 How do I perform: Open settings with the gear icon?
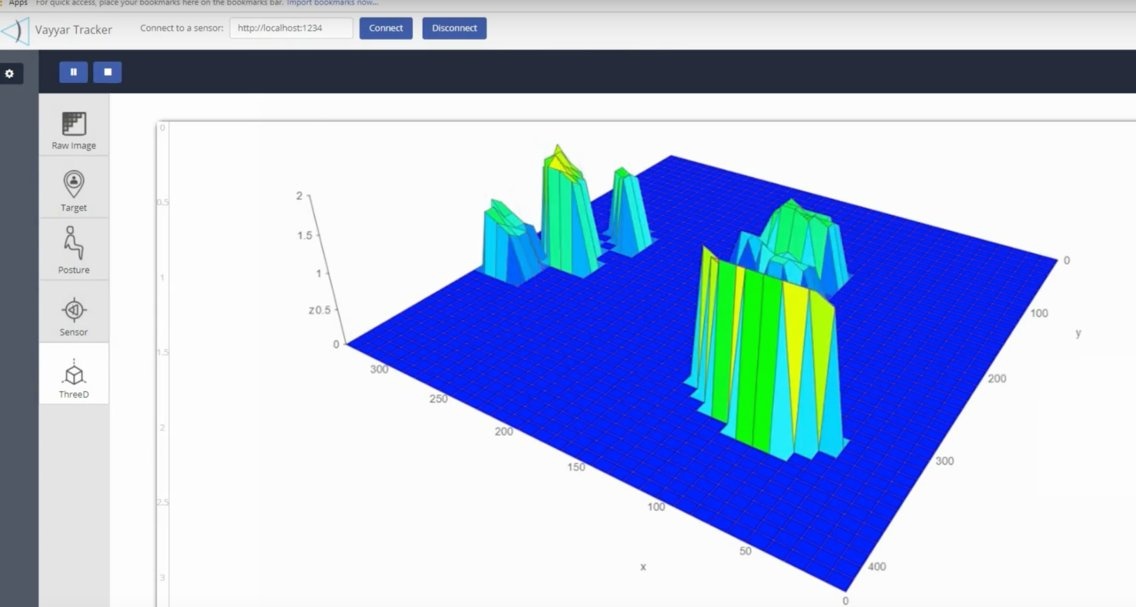tap(10, 73)
